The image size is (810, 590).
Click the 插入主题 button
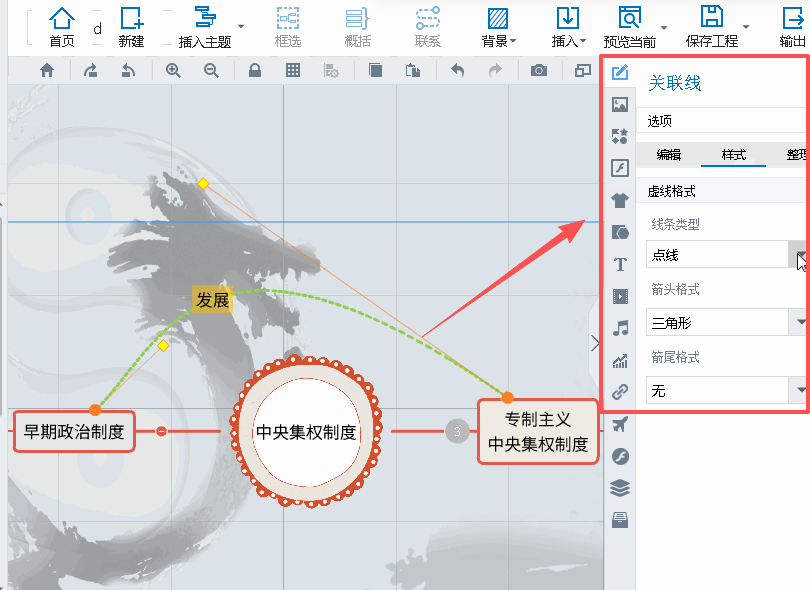(x=204, y=25)
